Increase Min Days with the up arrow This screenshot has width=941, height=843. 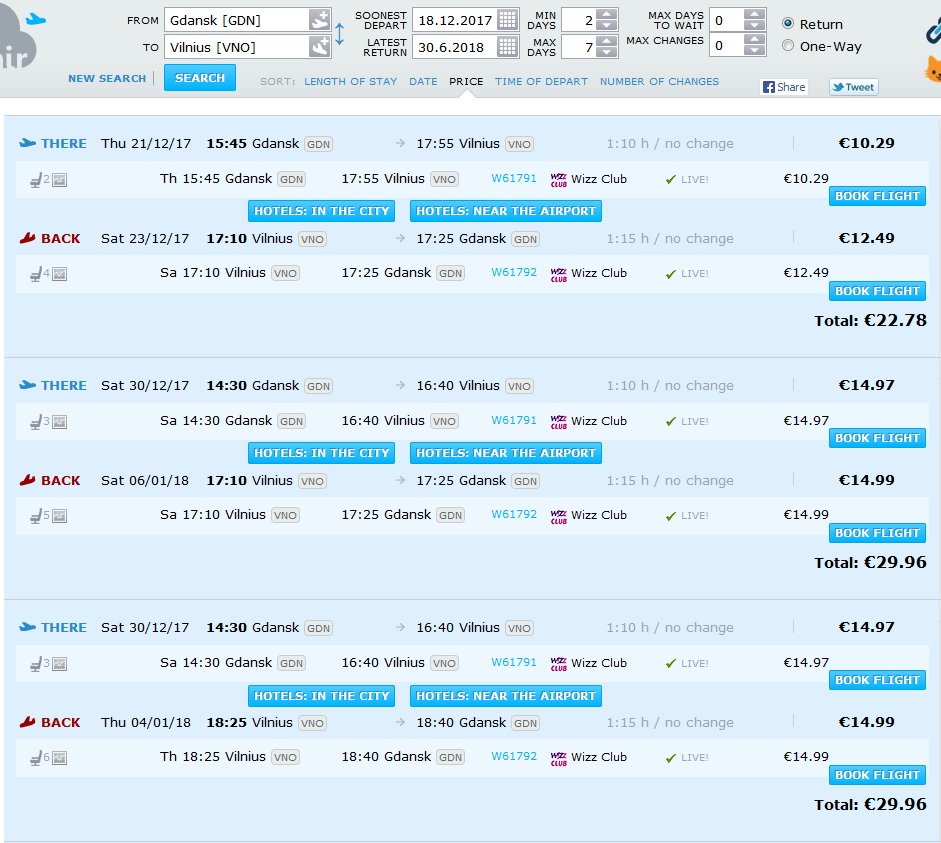607,14
